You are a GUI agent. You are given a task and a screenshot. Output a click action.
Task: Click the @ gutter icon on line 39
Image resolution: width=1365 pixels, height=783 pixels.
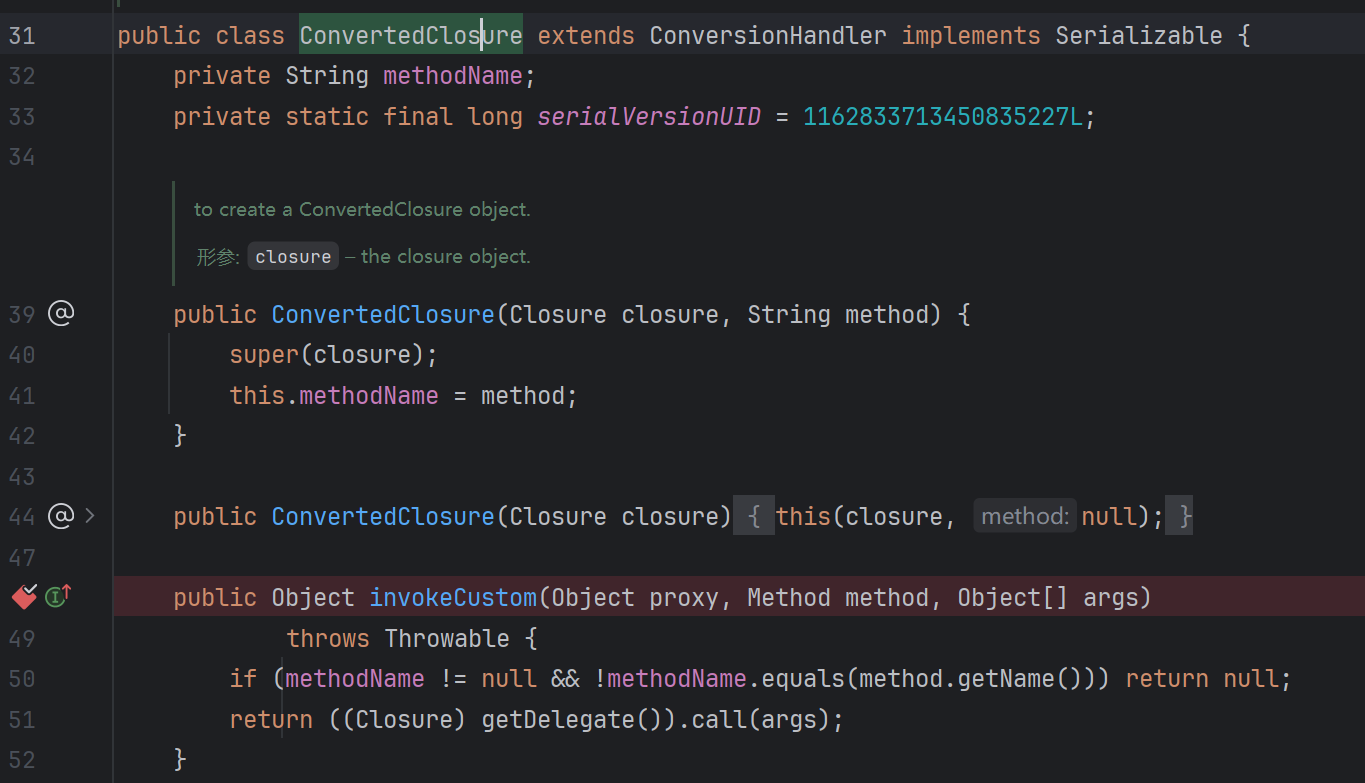coord(61,314)
